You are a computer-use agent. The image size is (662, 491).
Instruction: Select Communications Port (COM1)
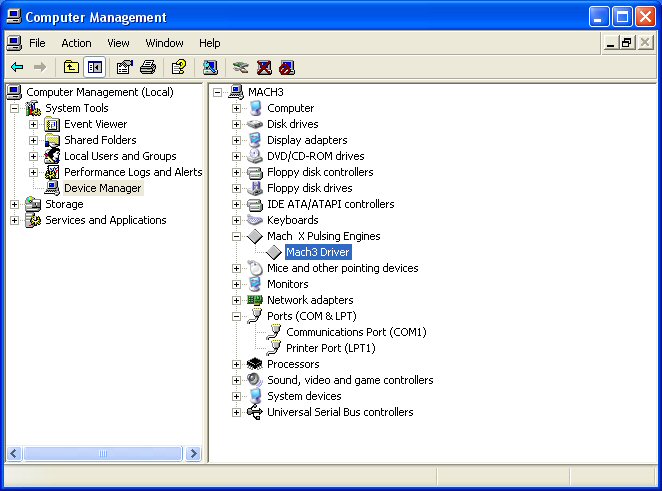pyautogui.click(x=356, y=332)
